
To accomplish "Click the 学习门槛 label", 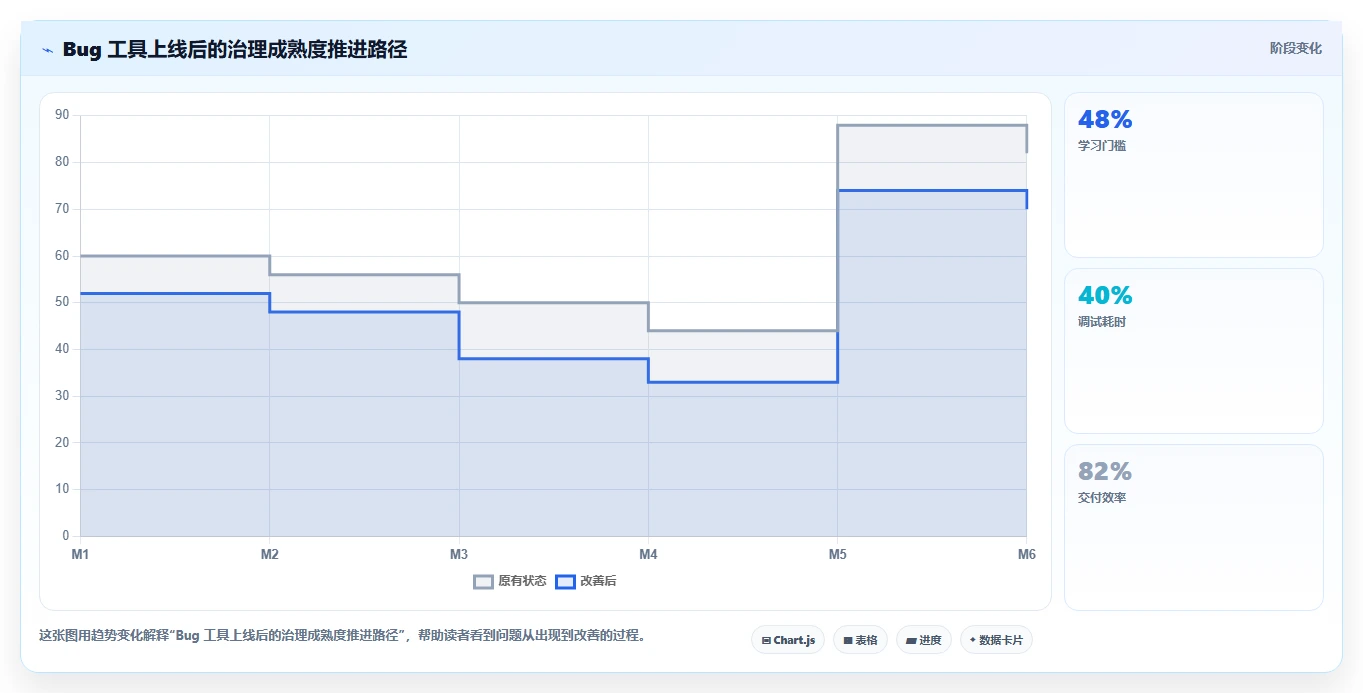I will point(1102,146).
